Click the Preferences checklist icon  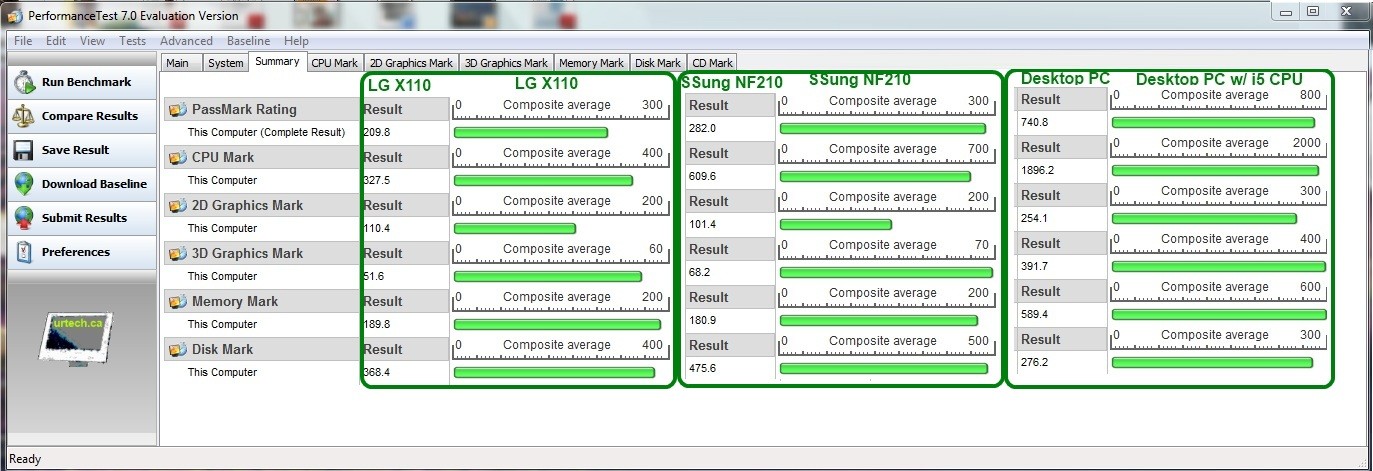(25, 252)
